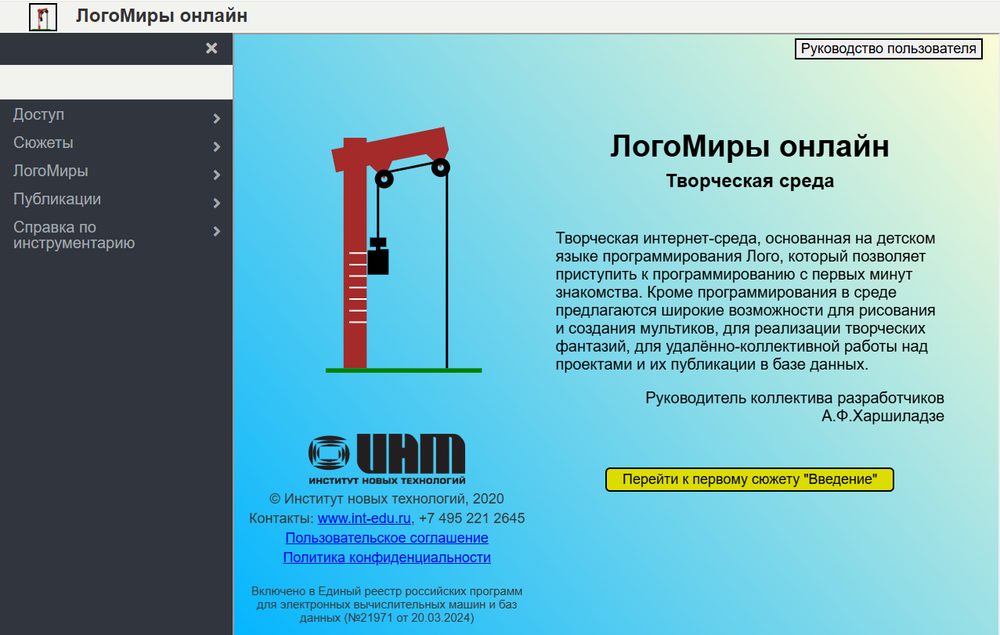Click the © Институт новых технологий, 2020 text
Screen dimensions: 1000x635
pyautogui.click(x=386, y=499)
